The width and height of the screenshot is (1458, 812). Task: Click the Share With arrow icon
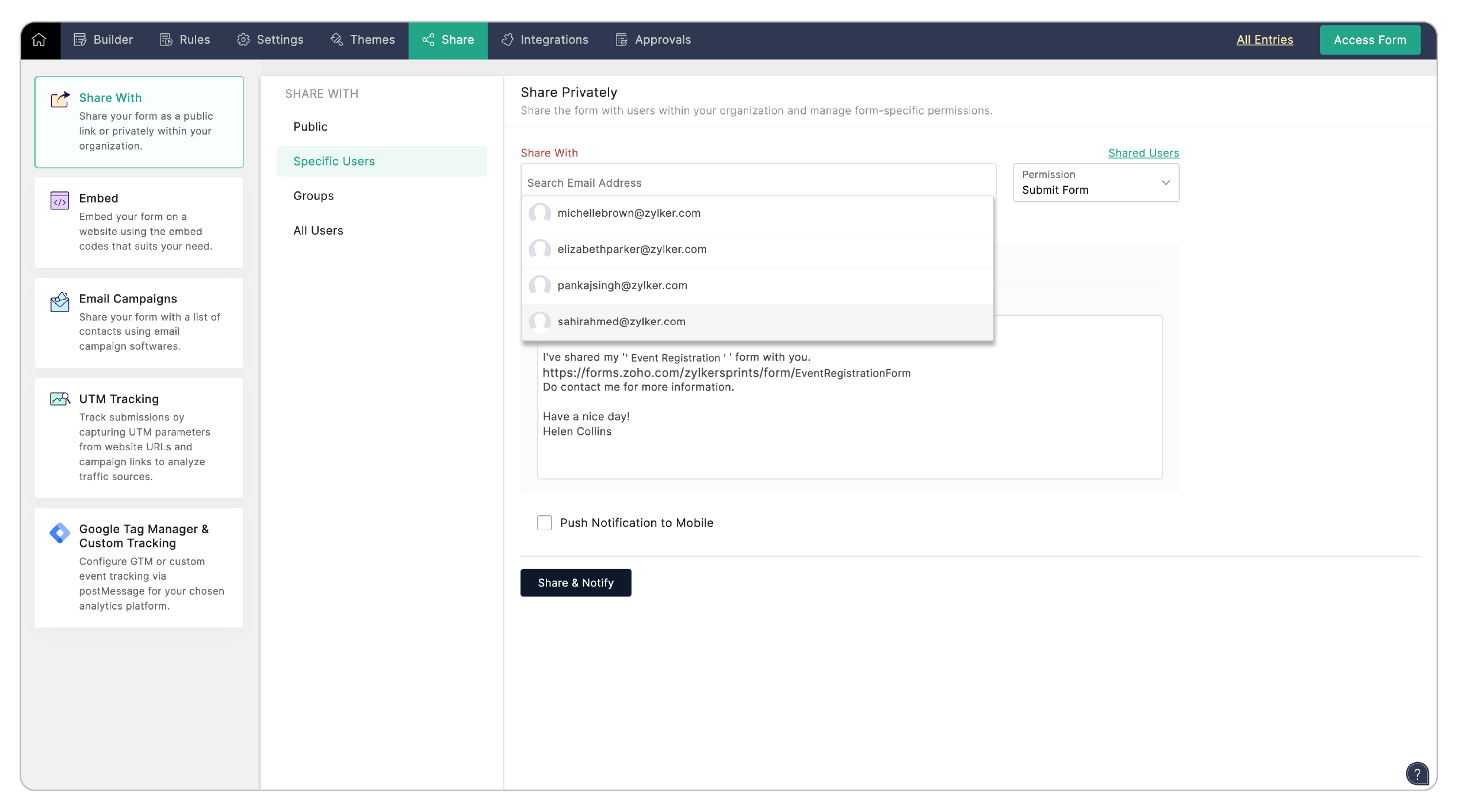pos(60,99)
